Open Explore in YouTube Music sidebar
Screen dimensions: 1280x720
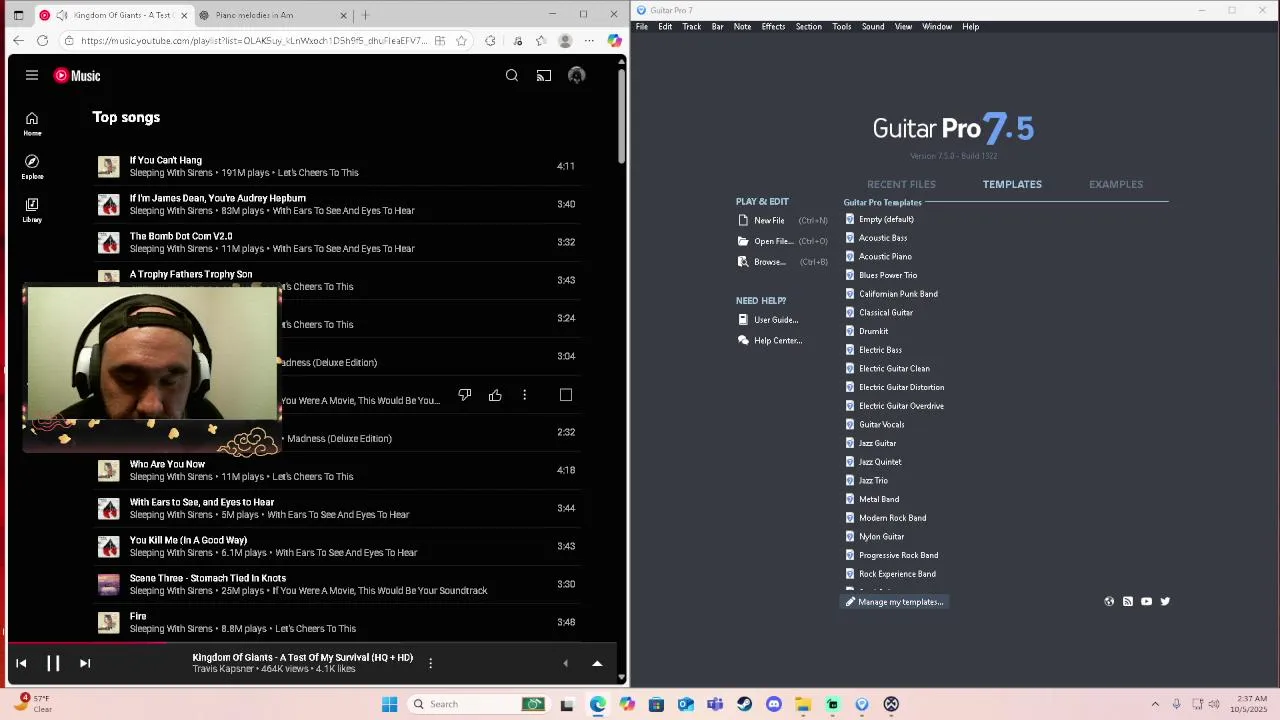(32, 167)
